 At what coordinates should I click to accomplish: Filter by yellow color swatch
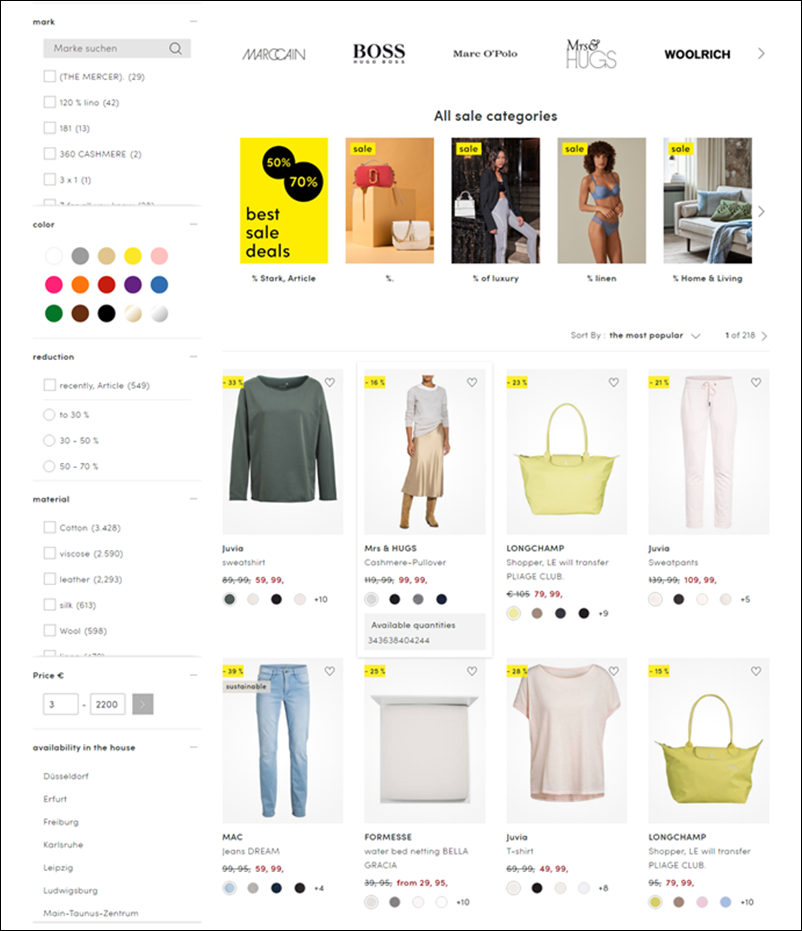point(133,256)
